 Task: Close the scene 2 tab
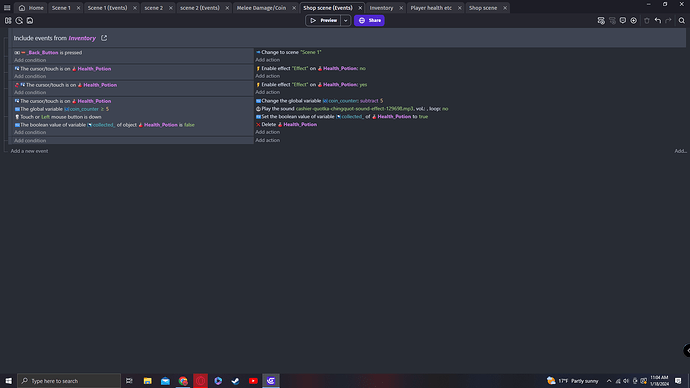171,8
